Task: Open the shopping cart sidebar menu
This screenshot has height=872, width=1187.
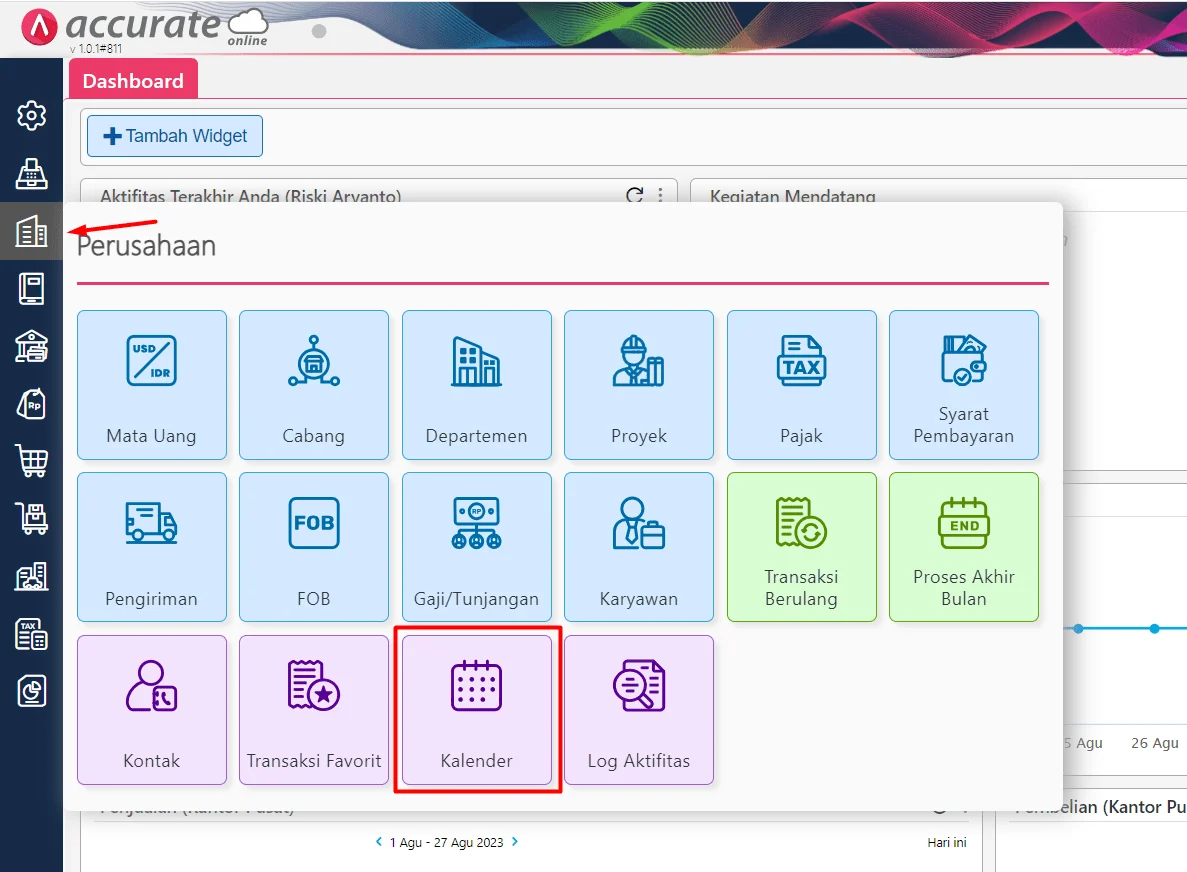Action: 32,461
